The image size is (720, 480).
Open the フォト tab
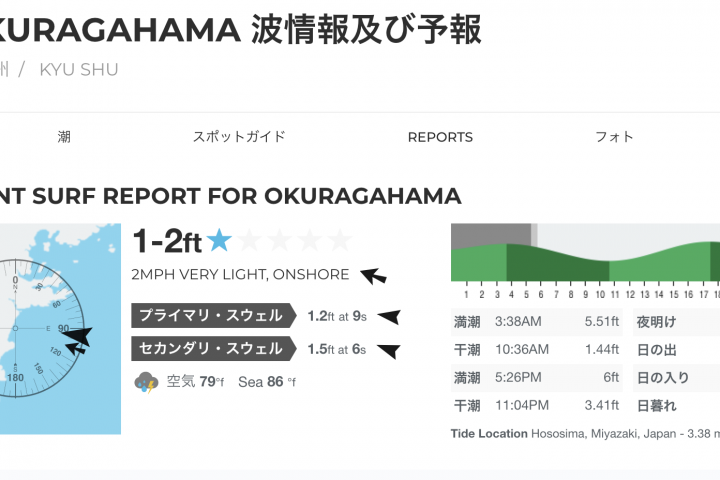614,137
